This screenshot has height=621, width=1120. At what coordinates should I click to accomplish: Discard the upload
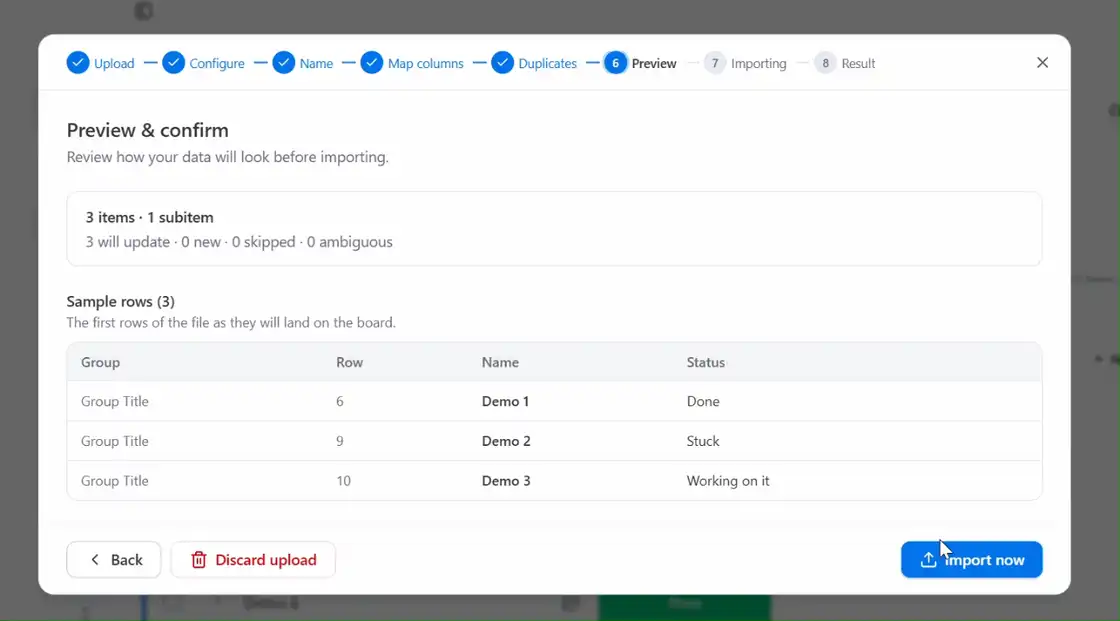pos(253,560)
